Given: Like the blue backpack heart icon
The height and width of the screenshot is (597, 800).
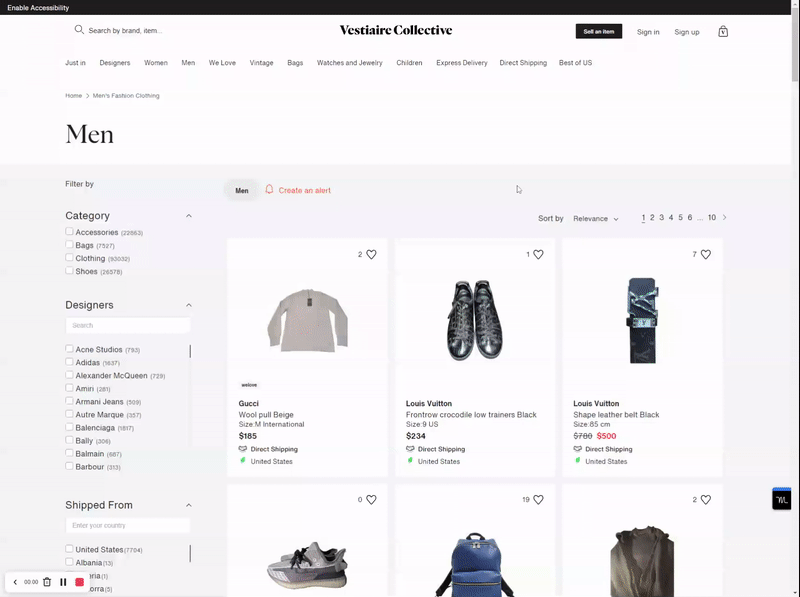Looking at the screenshot, I should tap(538, 500).
